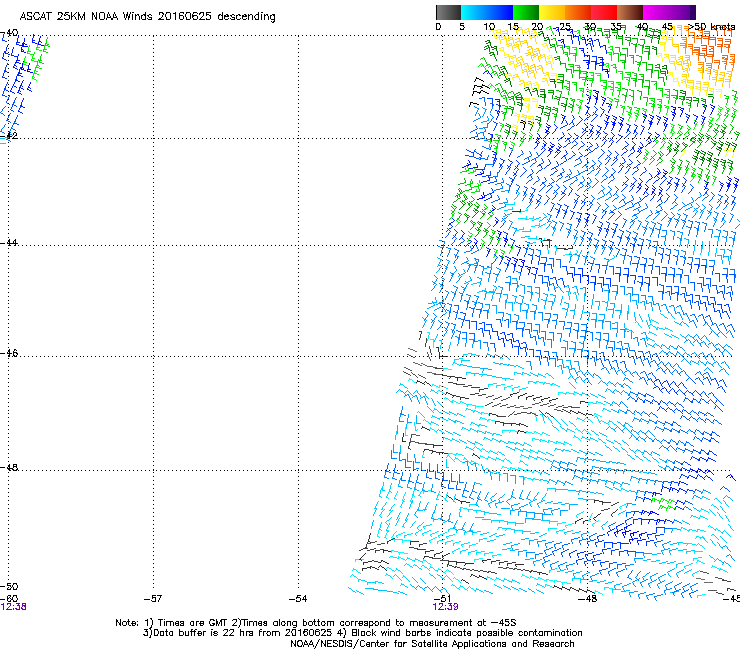
Task: Click the gray 0-5 knots color segment
Action: (x=448, y=12)
